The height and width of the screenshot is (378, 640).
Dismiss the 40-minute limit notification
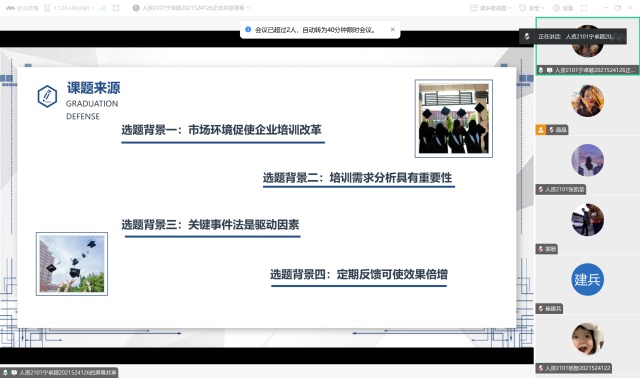[x=393, y=29]
